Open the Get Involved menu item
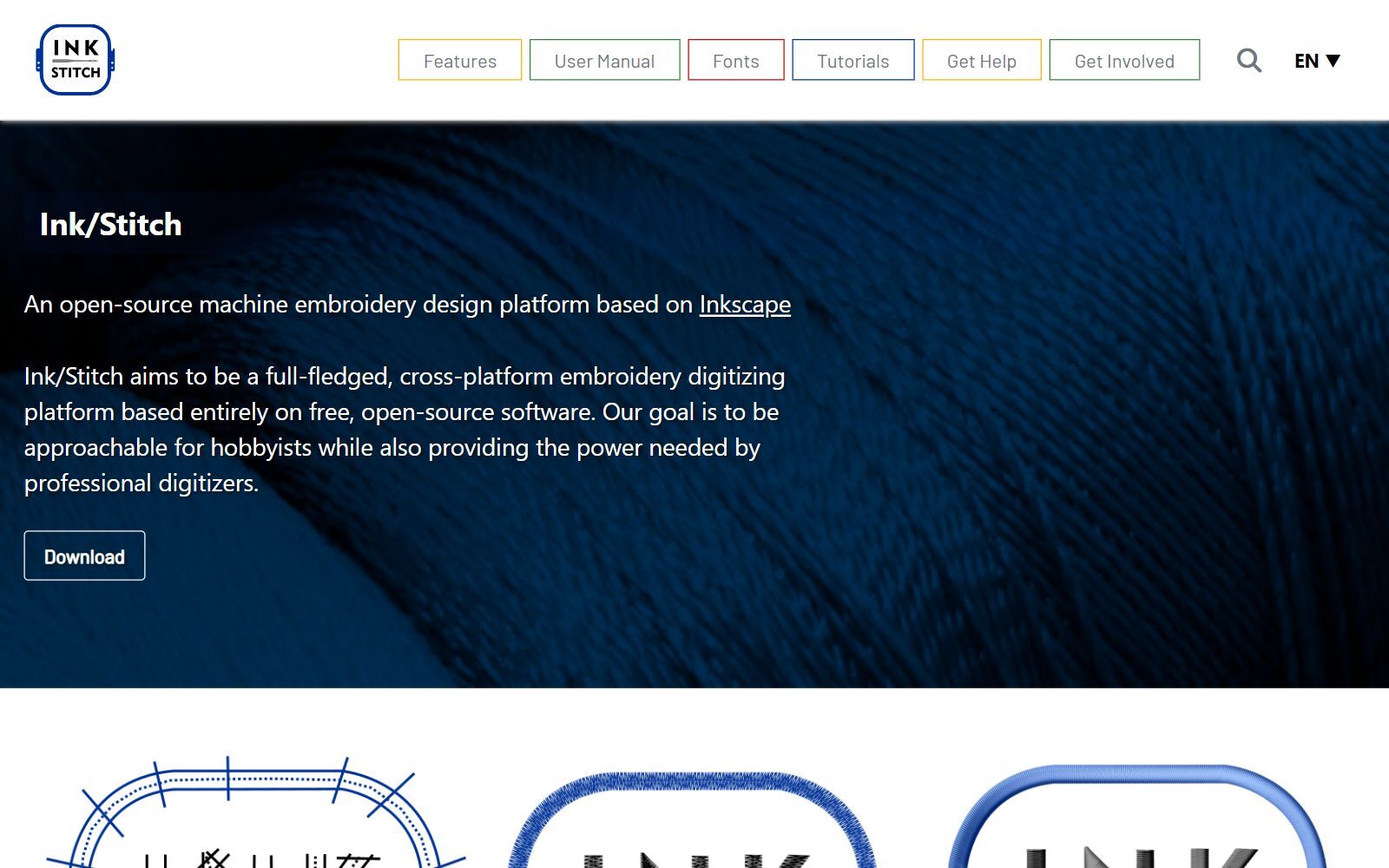 pos(1124,60)
